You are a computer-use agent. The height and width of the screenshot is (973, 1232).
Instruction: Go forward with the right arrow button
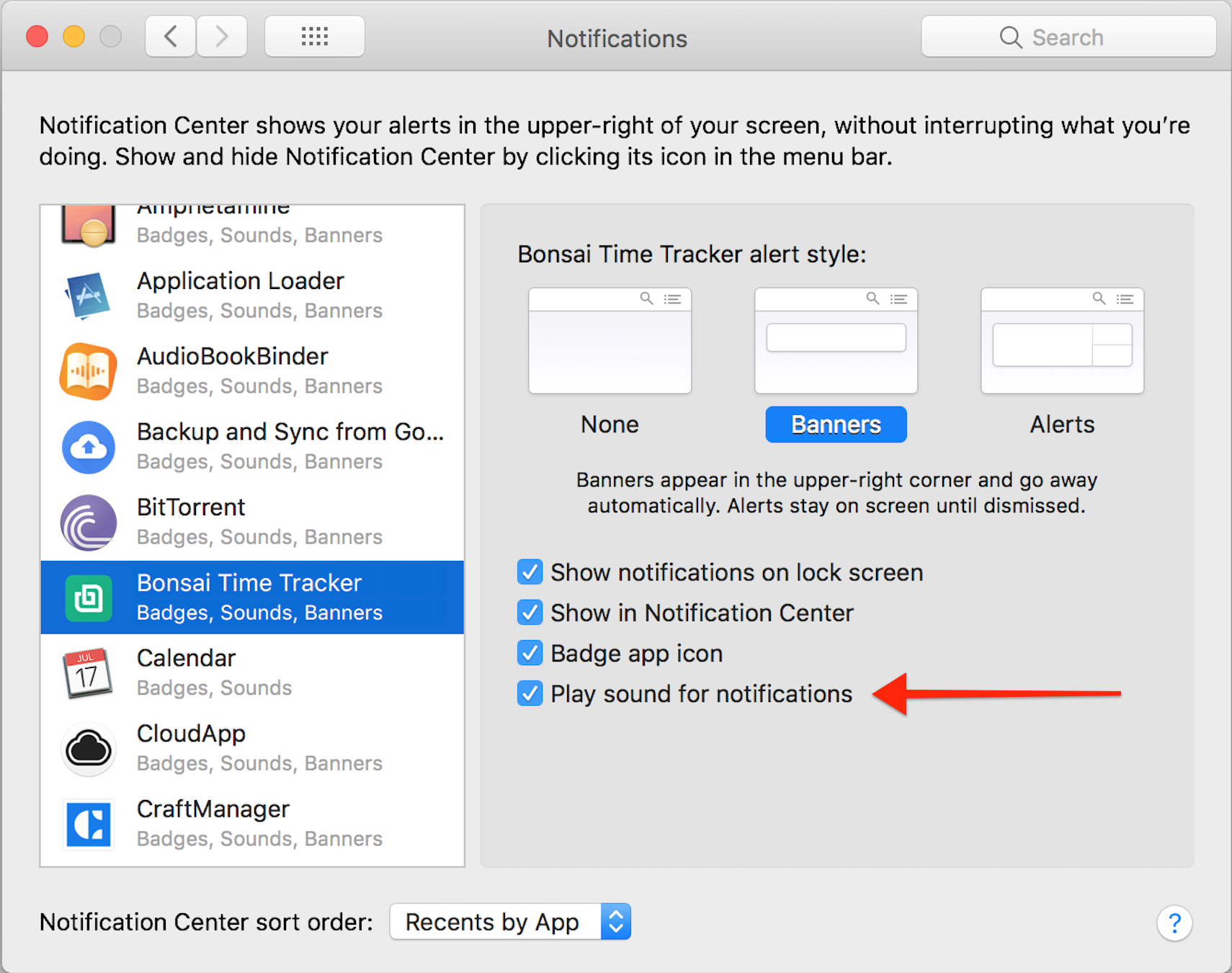coord(222,36)
